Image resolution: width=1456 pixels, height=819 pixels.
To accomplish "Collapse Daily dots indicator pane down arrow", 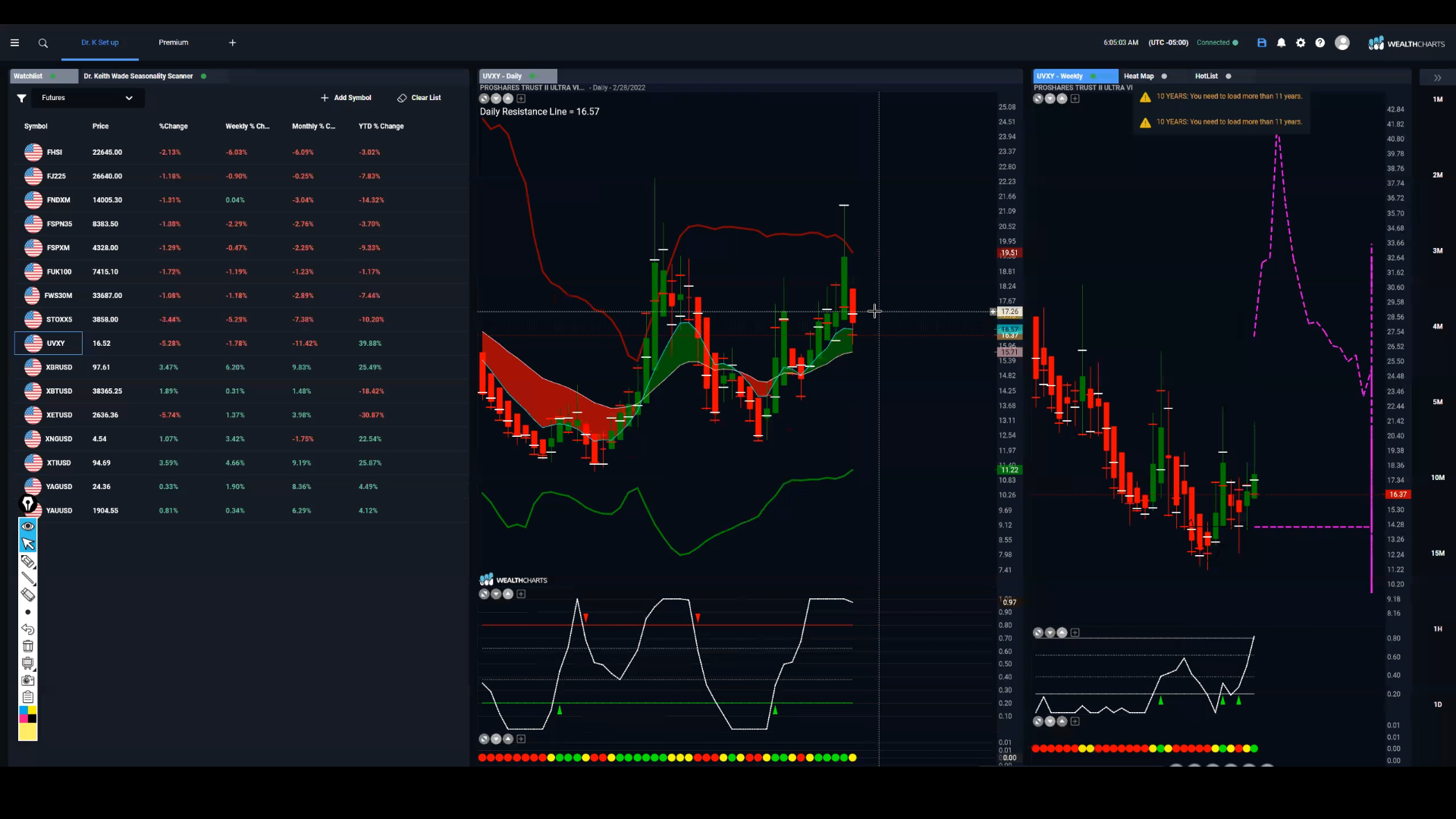I will click(x=496, y=739).
